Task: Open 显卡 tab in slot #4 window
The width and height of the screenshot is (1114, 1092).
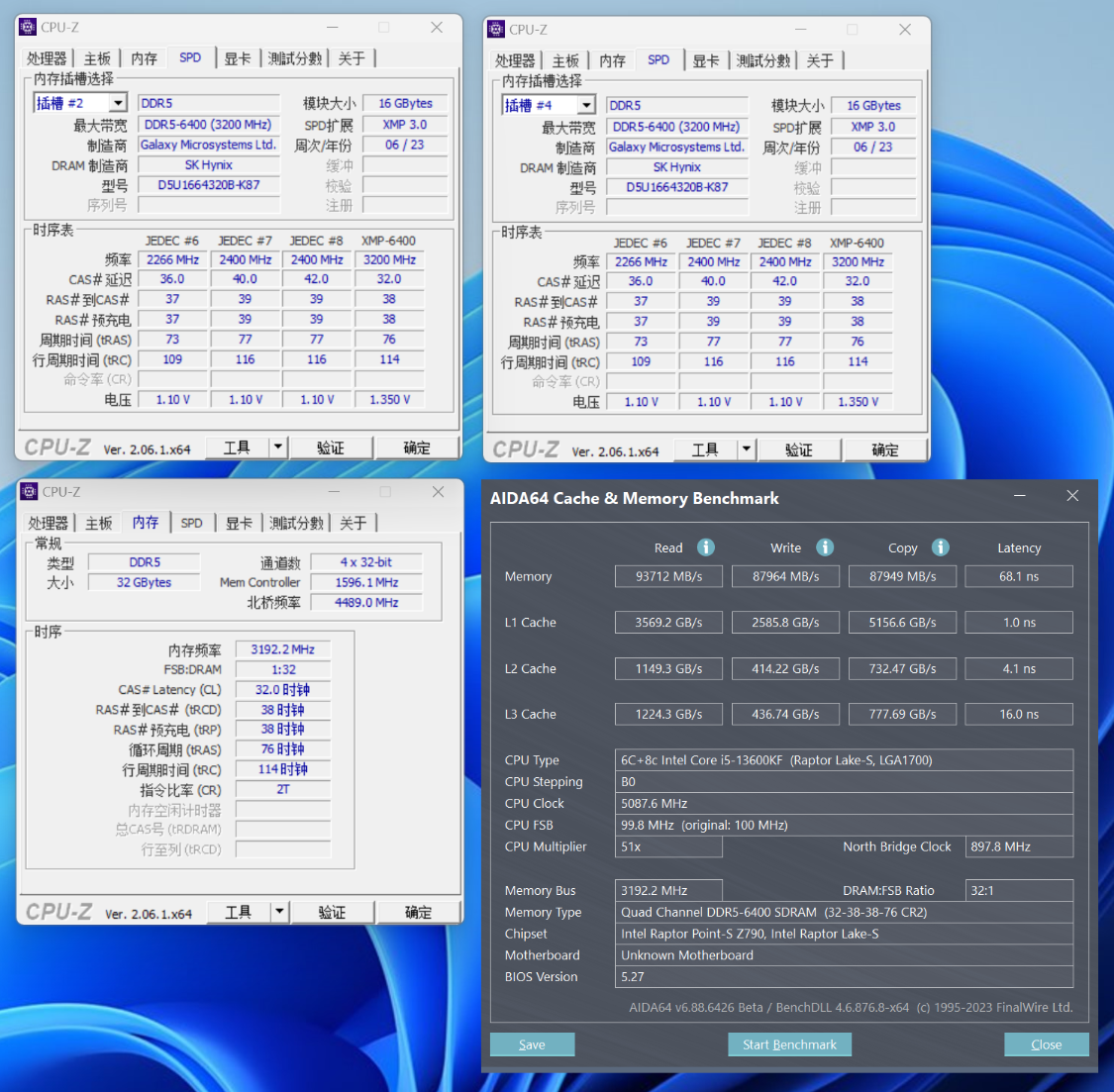Action: [x=705, y=60]
